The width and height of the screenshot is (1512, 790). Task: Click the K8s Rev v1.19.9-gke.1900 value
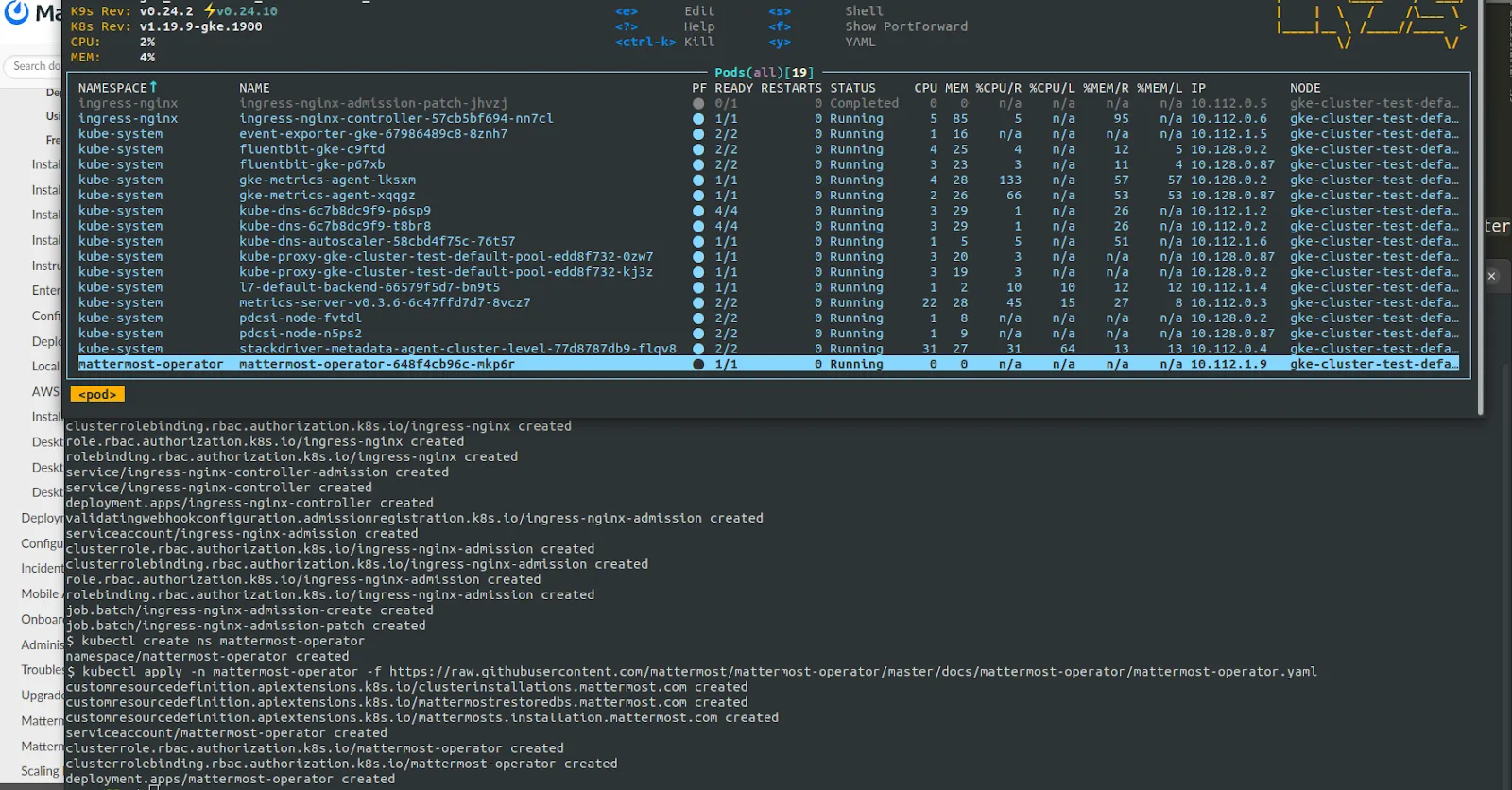click(200, 26)
